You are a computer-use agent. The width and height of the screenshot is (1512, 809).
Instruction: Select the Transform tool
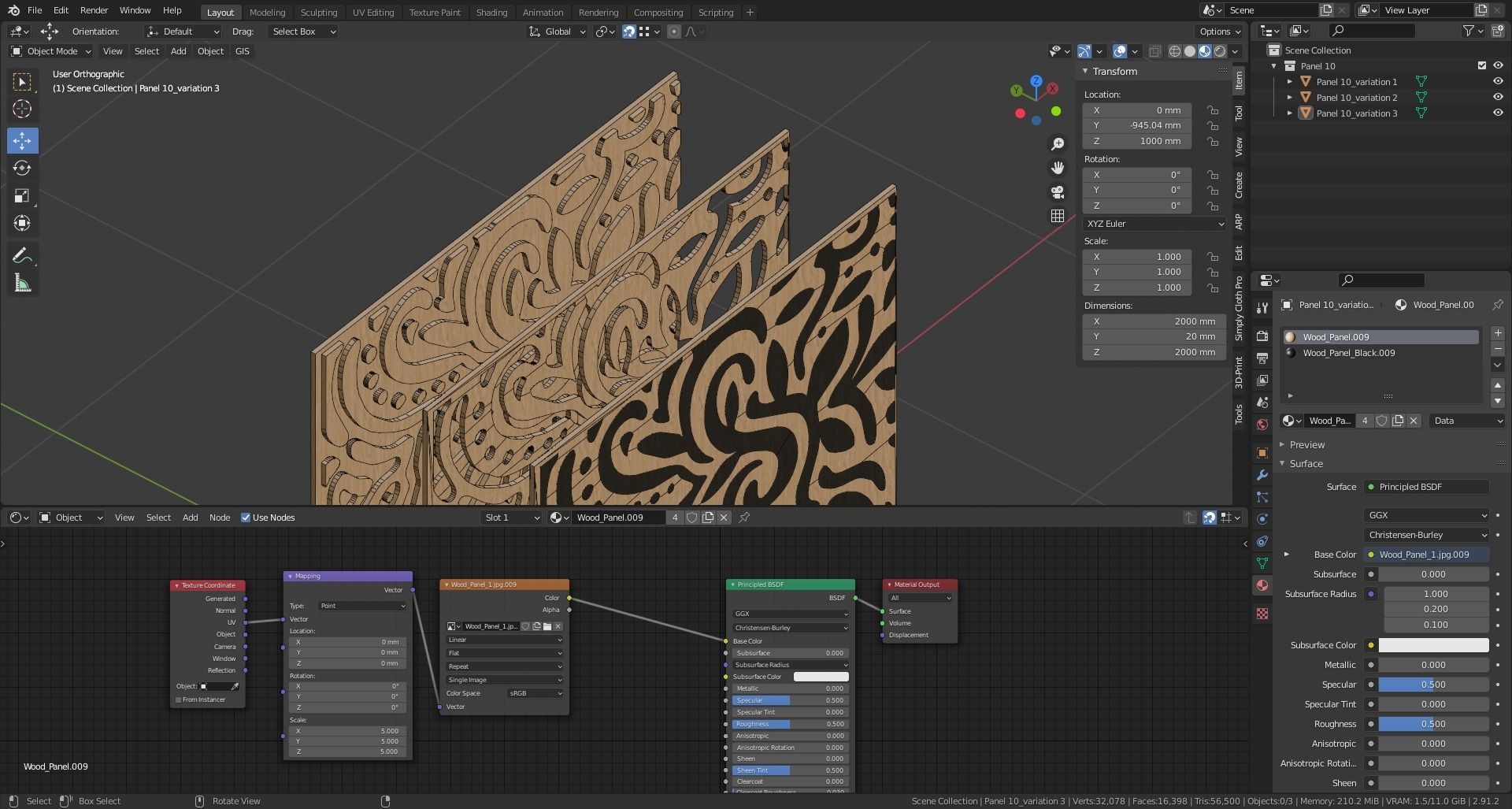coord(22,224)
